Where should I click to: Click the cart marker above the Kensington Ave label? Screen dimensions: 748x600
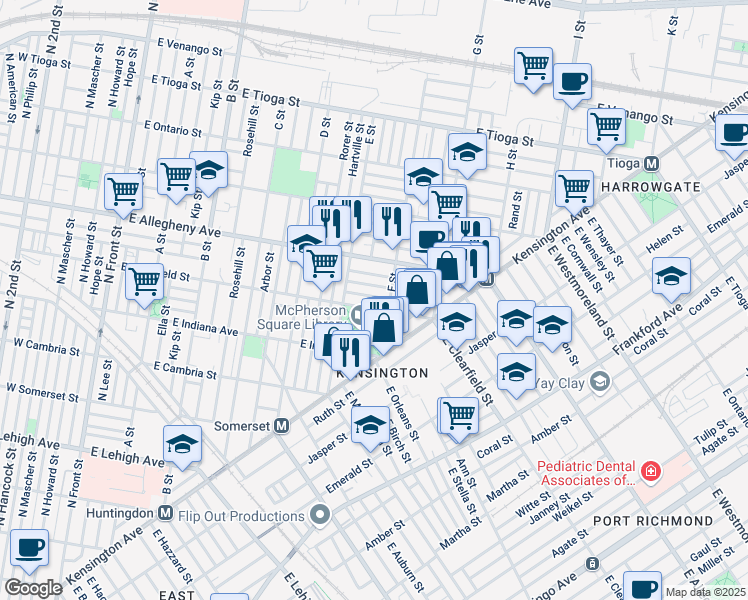coord(574,193)
